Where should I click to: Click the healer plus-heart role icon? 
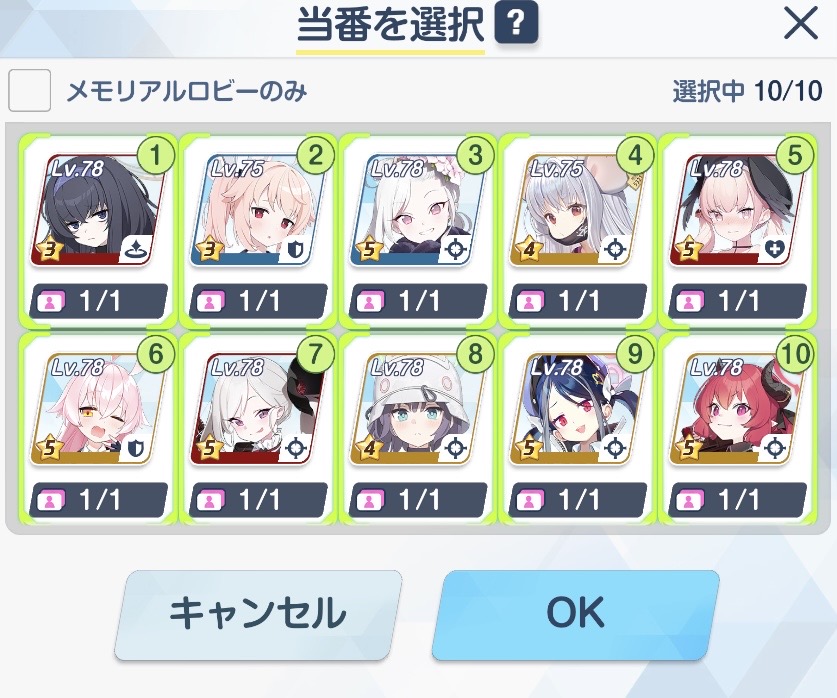coord(775,249)
